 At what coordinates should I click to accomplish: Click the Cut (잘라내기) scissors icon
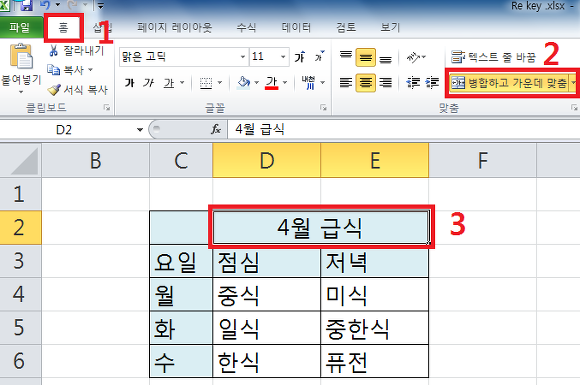click(54, 50)
